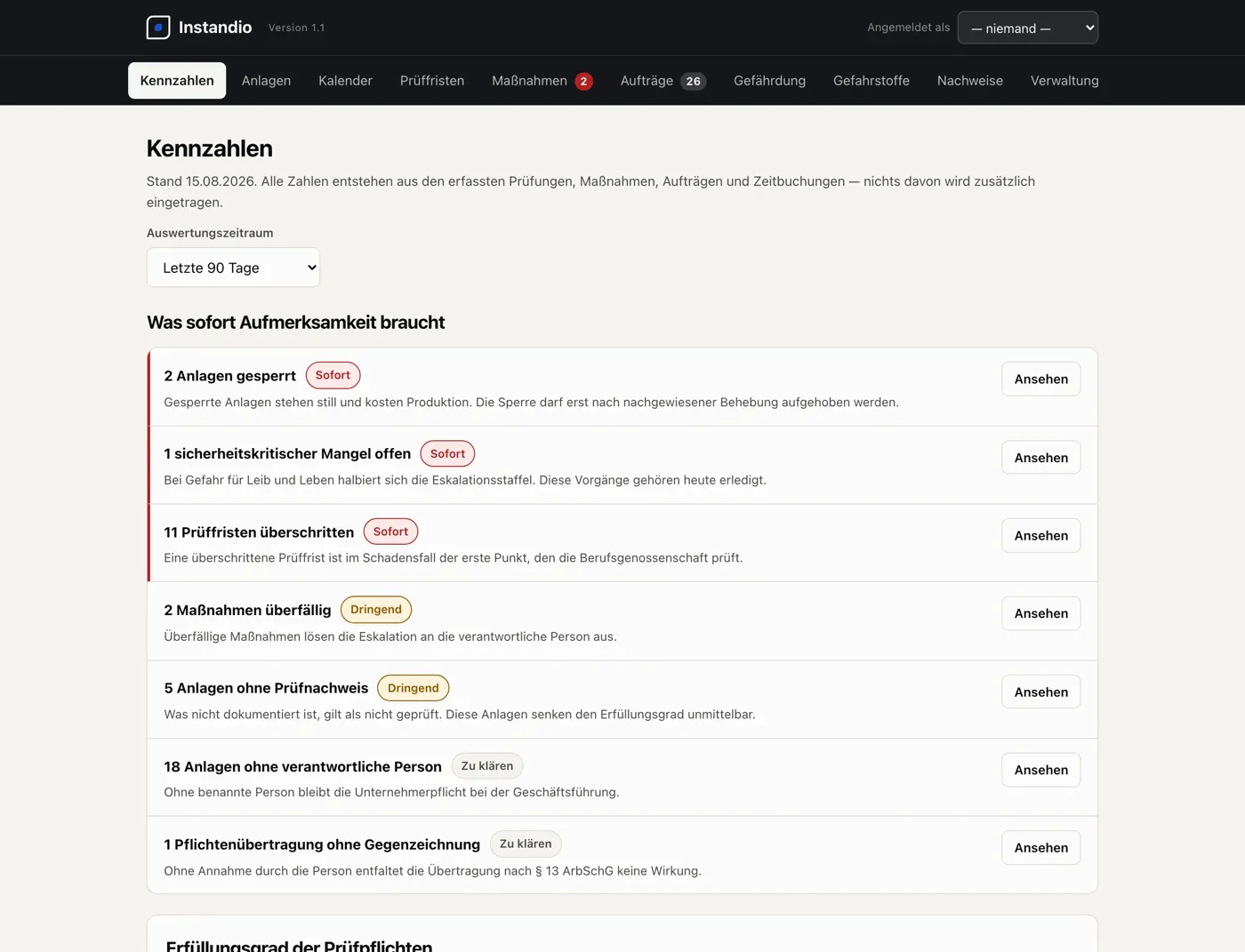Click 'Zu klären' beside Anlagen ohne verantwortliche Person
1245x952 pixels.
coord(487,766)
